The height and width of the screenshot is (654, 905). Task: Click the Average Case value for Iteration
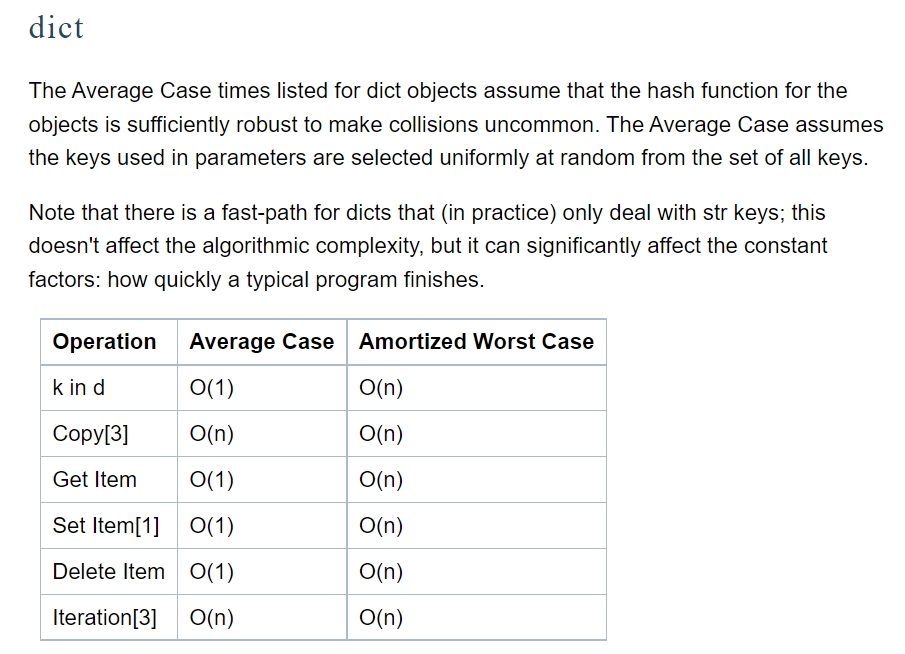click(211, 618)
